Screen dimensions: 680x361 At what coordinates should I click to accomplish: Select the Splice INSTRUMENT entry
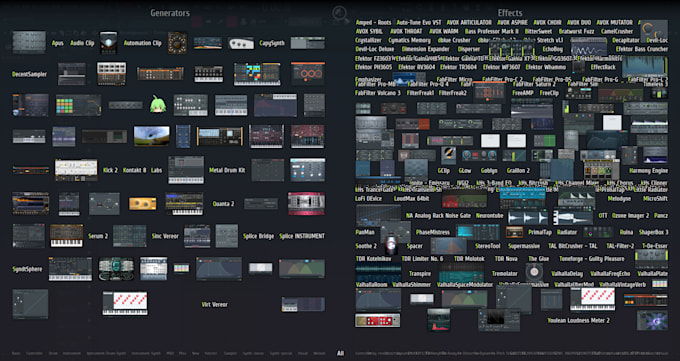[302, 236]
